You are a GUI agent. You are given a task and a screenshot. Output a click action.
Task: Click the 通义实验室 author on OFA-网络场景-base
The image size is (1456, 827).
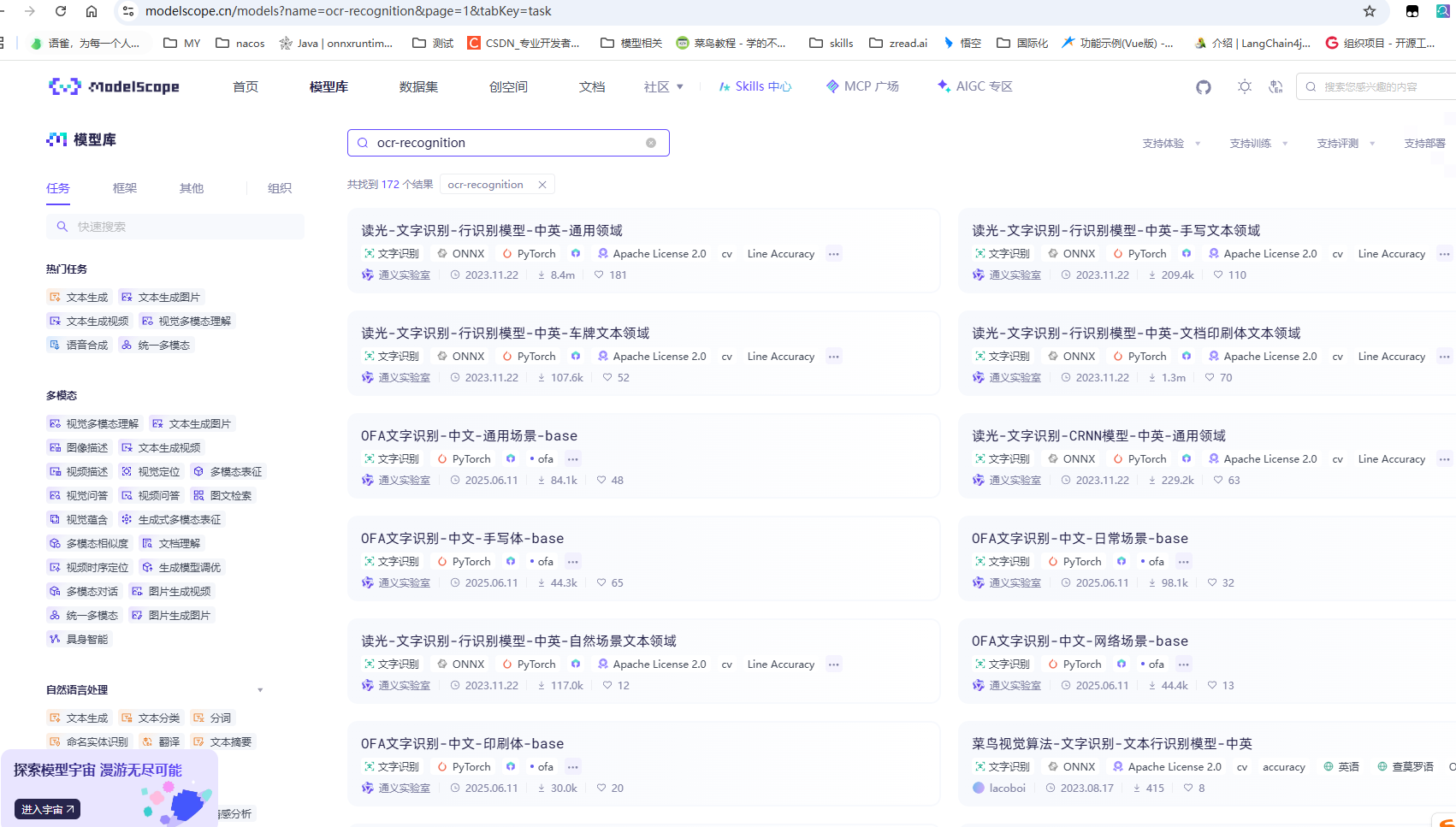click(1006, 686)
